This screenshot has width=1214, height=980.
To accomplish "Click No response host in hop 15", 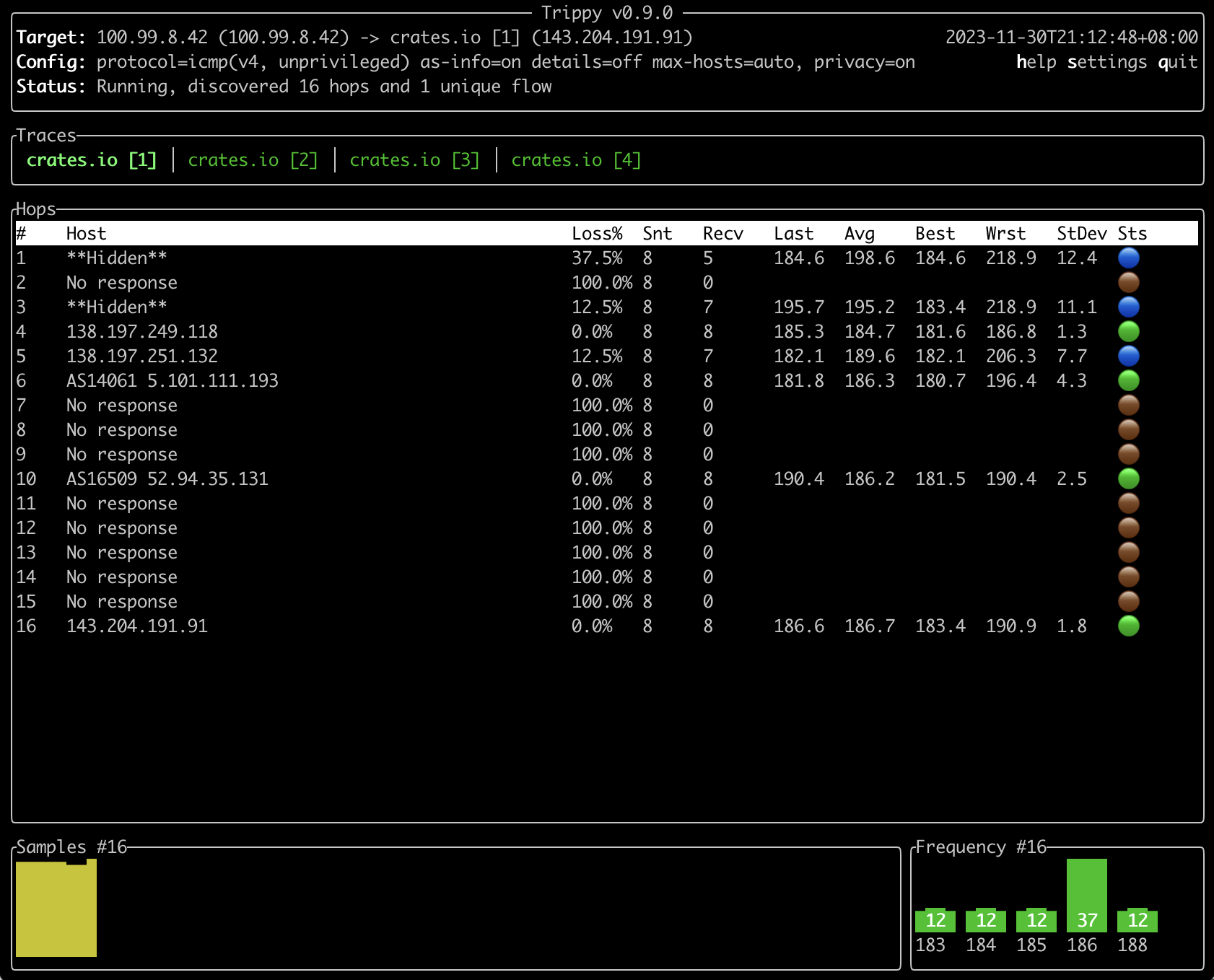I will tap(122, 602).
